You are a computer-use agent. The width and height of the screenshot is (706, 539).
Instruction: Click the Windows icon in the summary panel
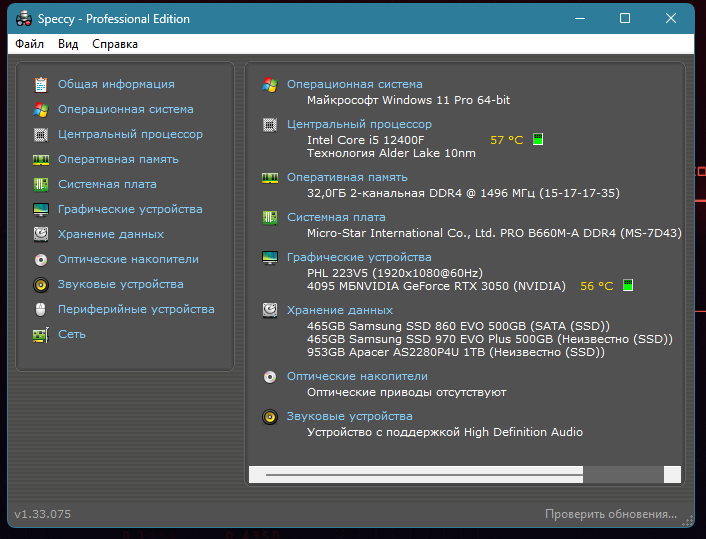(270, 85)
